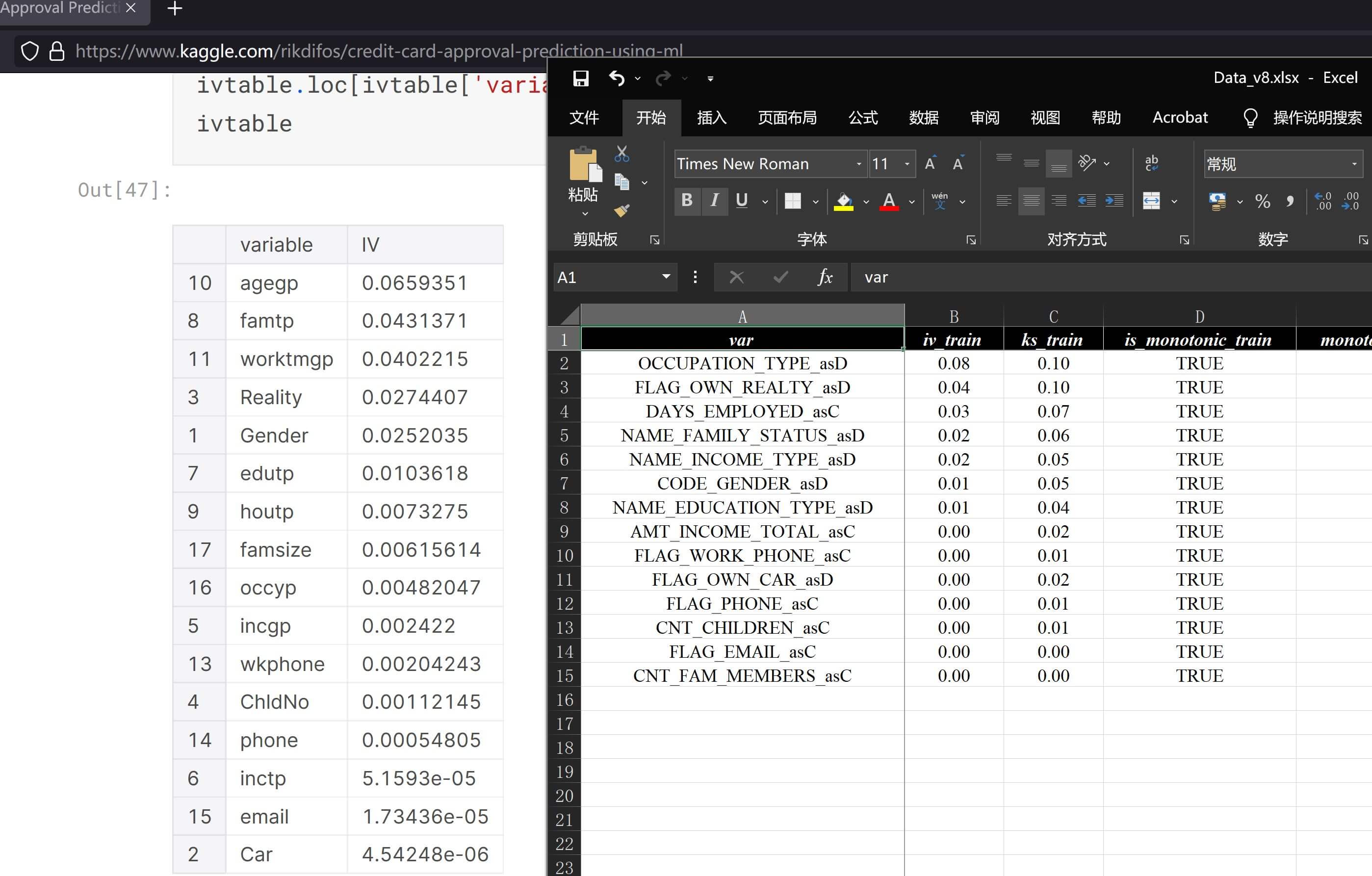Select the Format Painter brush icon
Image resolution: width=1372 pixels, height=876 pixels.
(x=621, y=211)
